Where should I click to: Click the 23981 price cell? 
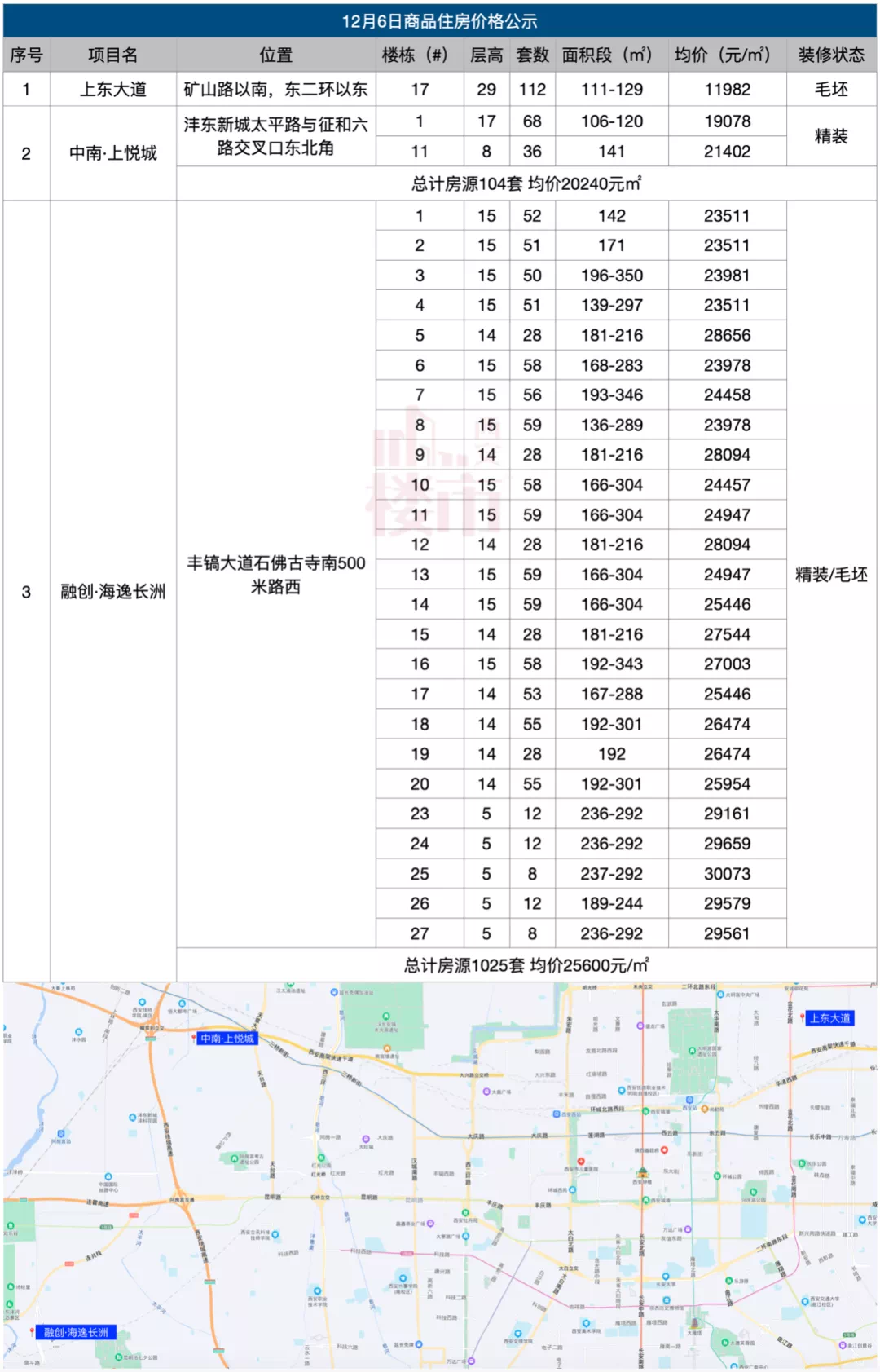(727, 276)
